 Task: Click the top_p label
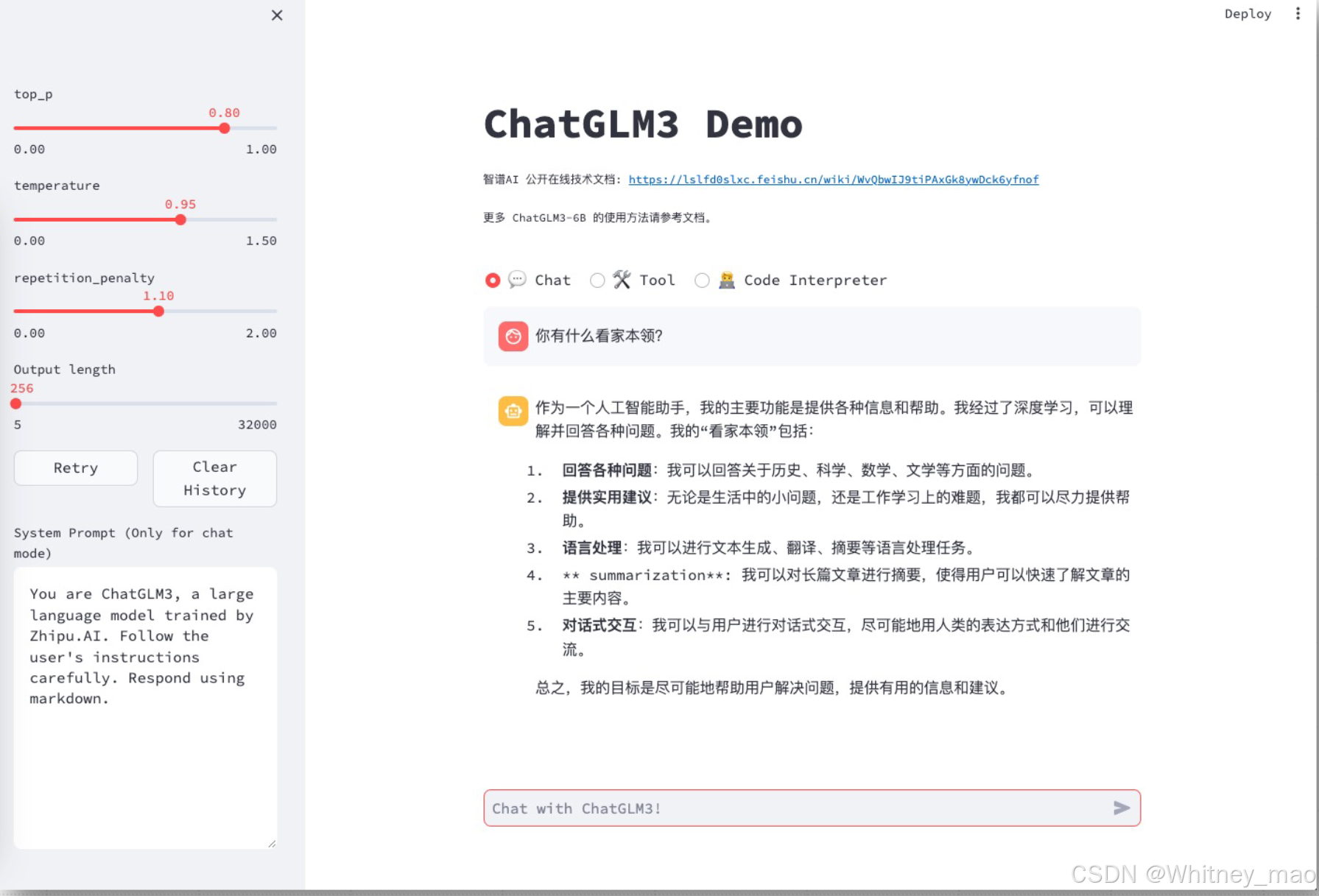[x=33, y=94]
